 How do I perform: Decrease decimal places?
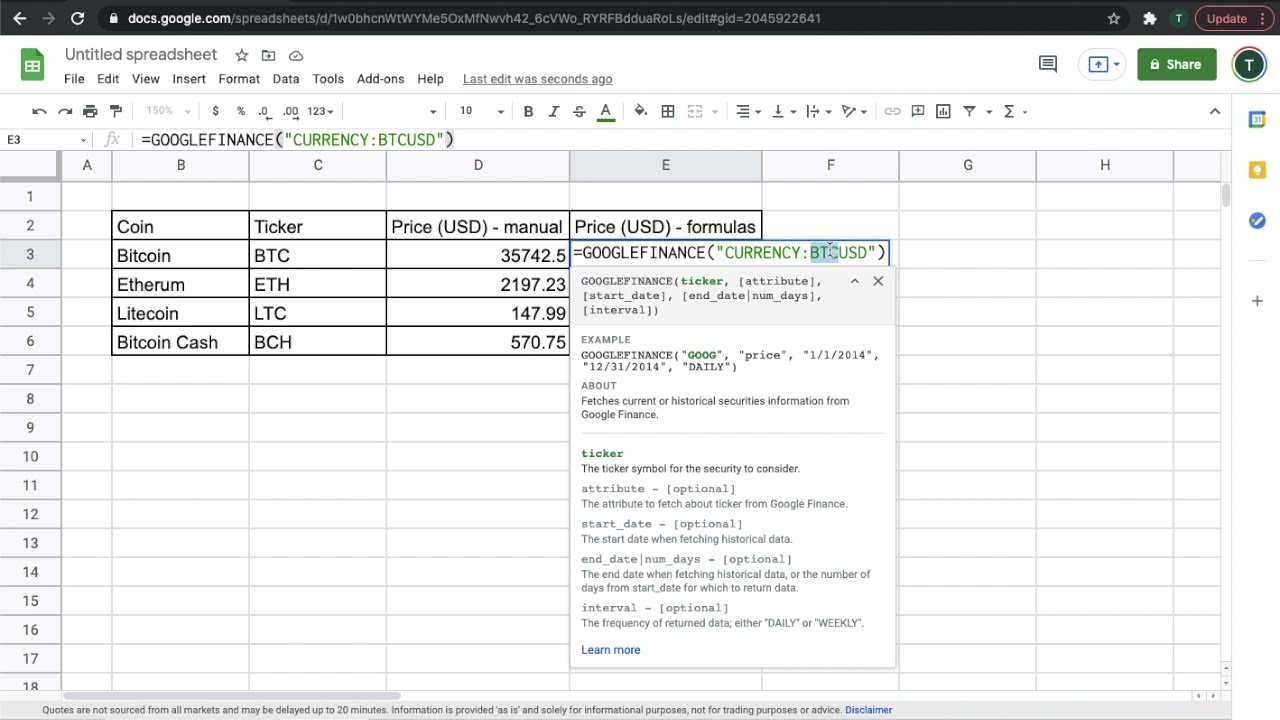(x=264, y=111)
